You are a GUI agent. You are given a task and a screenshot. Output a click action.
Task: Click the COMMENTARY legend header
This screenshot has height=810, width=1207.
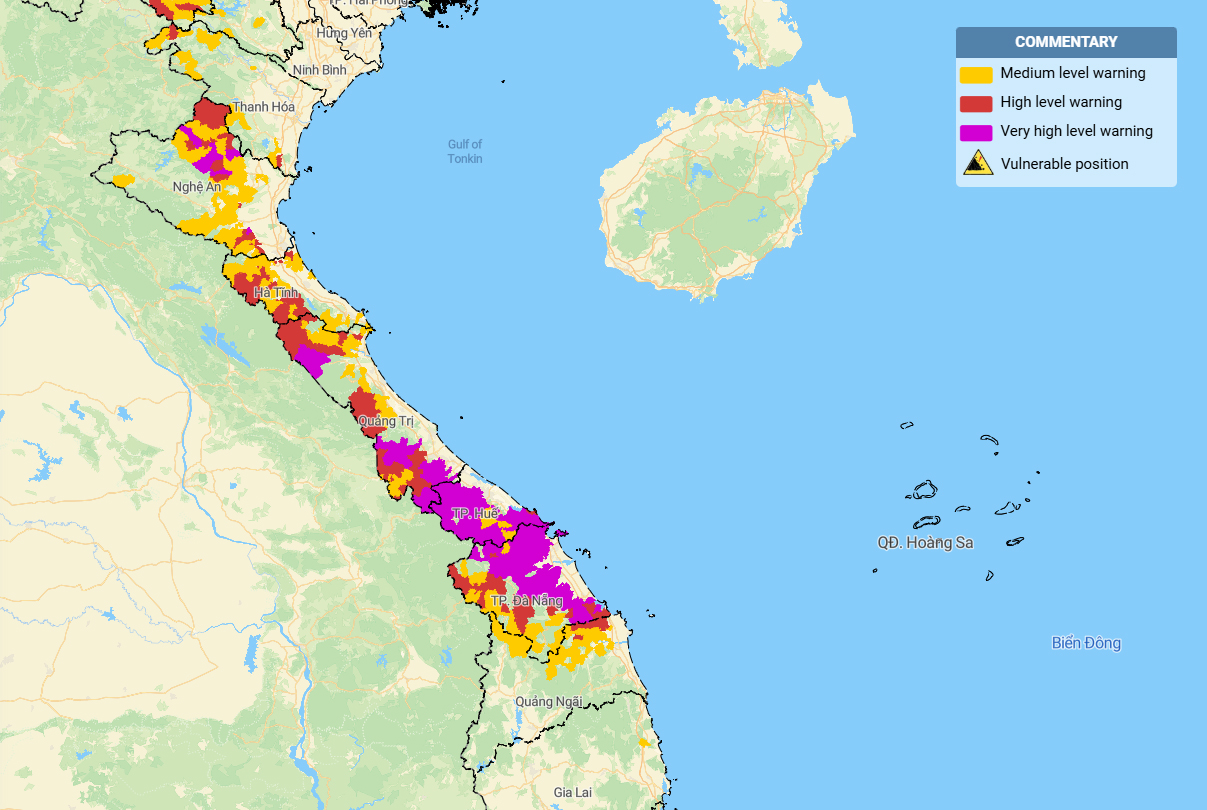coord(1066,42)
